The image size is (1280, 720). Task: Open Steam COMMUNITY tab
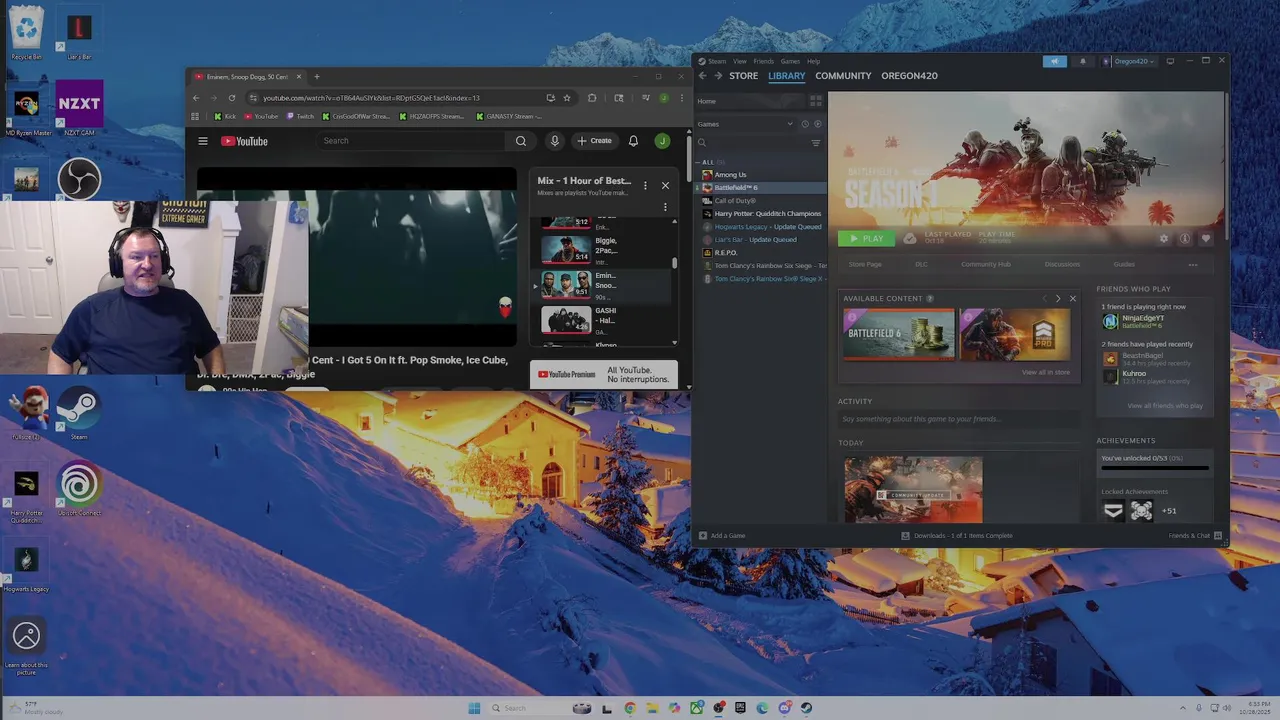[x=843, y=76]
